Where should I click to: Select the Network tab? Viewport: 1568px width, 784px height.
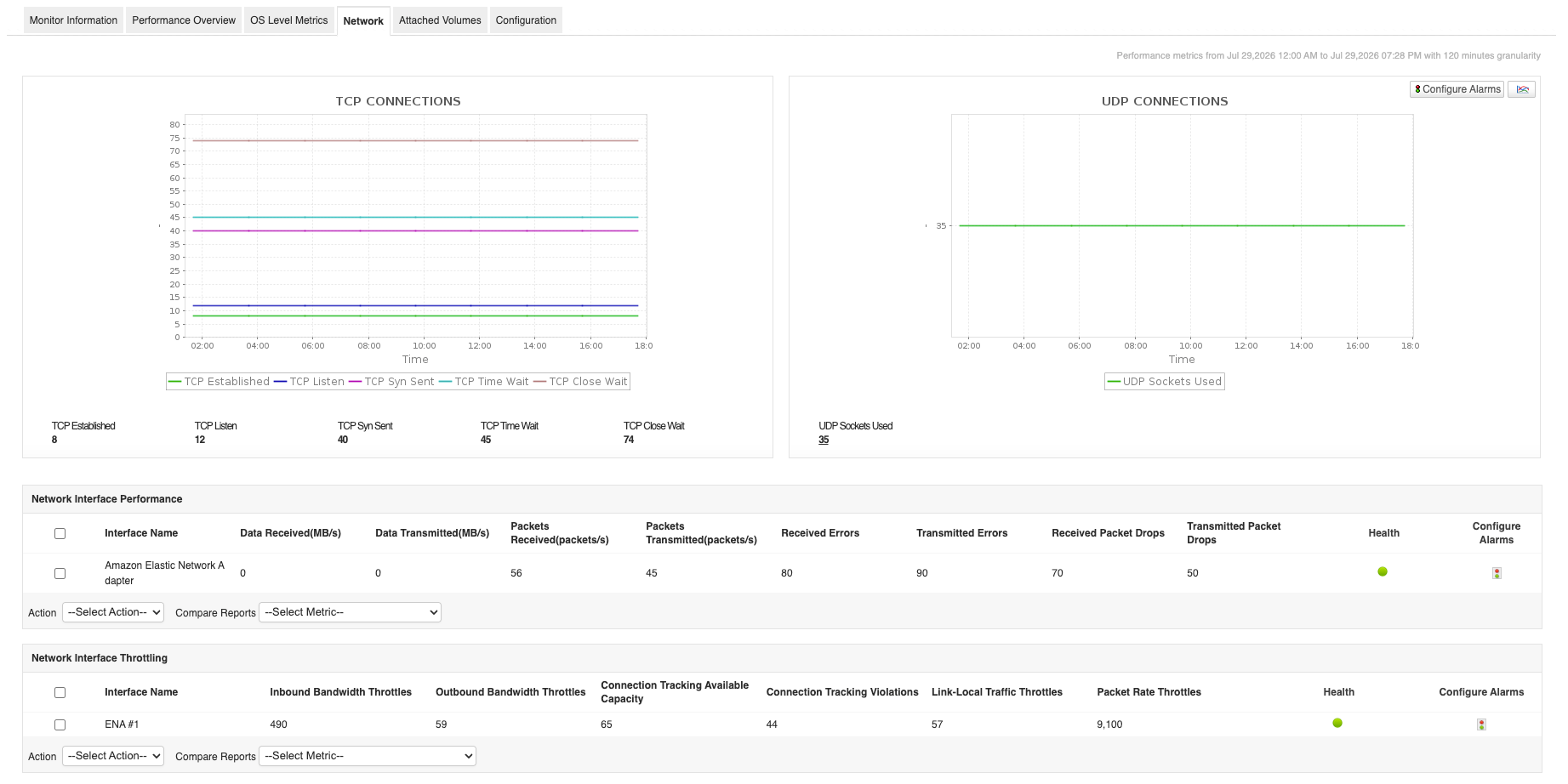pyautogui.click(x=363, y=21)
